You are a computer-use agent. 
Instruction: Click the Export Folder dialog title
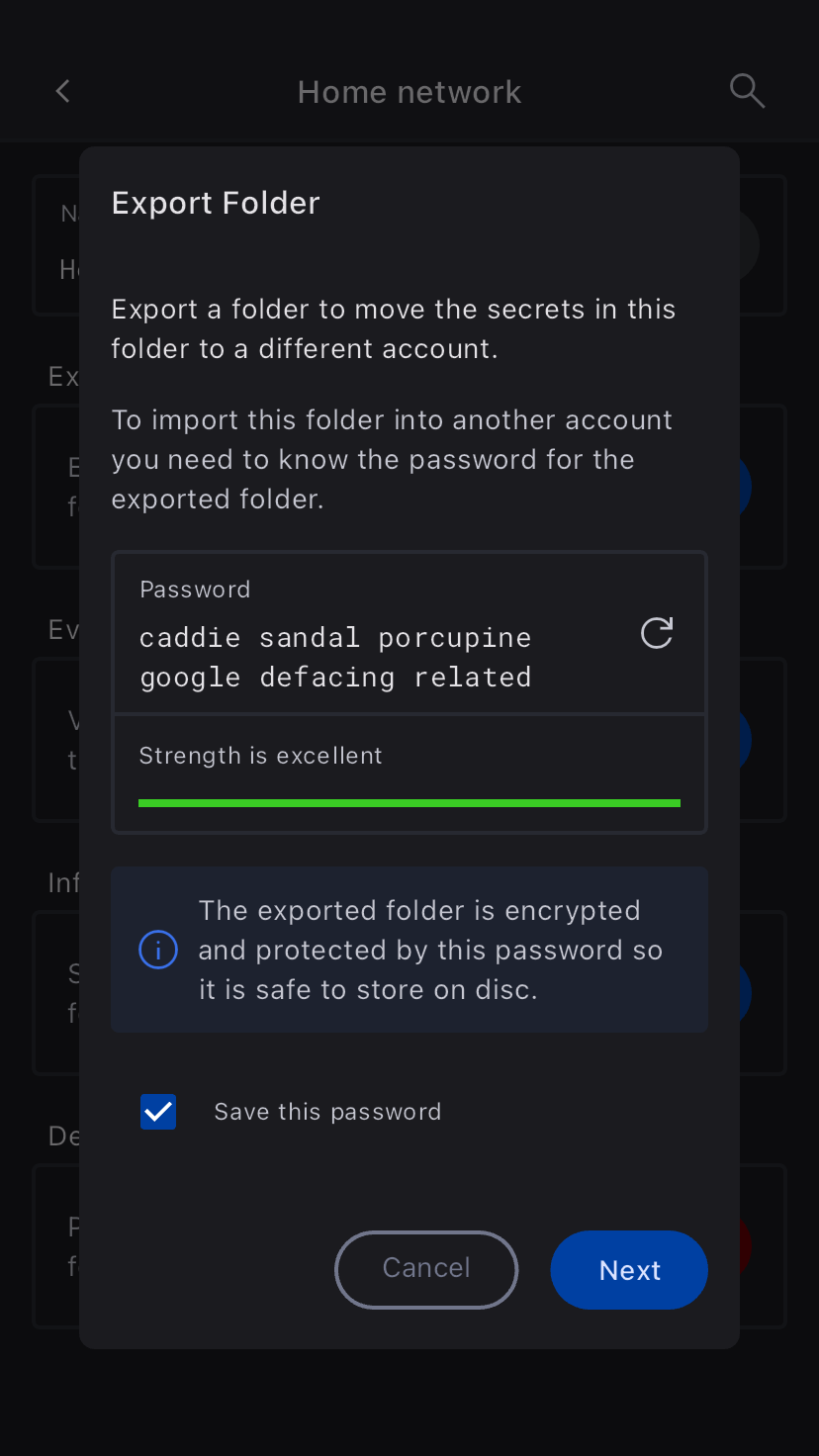216,203
